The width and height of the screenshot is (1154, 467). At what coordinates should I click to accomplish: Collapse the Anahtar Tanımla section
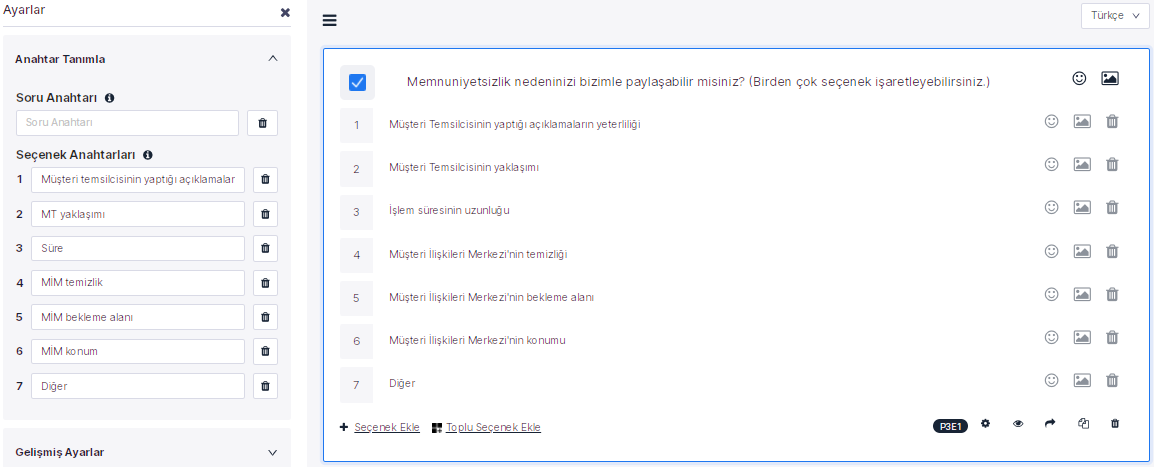(273, 59)
